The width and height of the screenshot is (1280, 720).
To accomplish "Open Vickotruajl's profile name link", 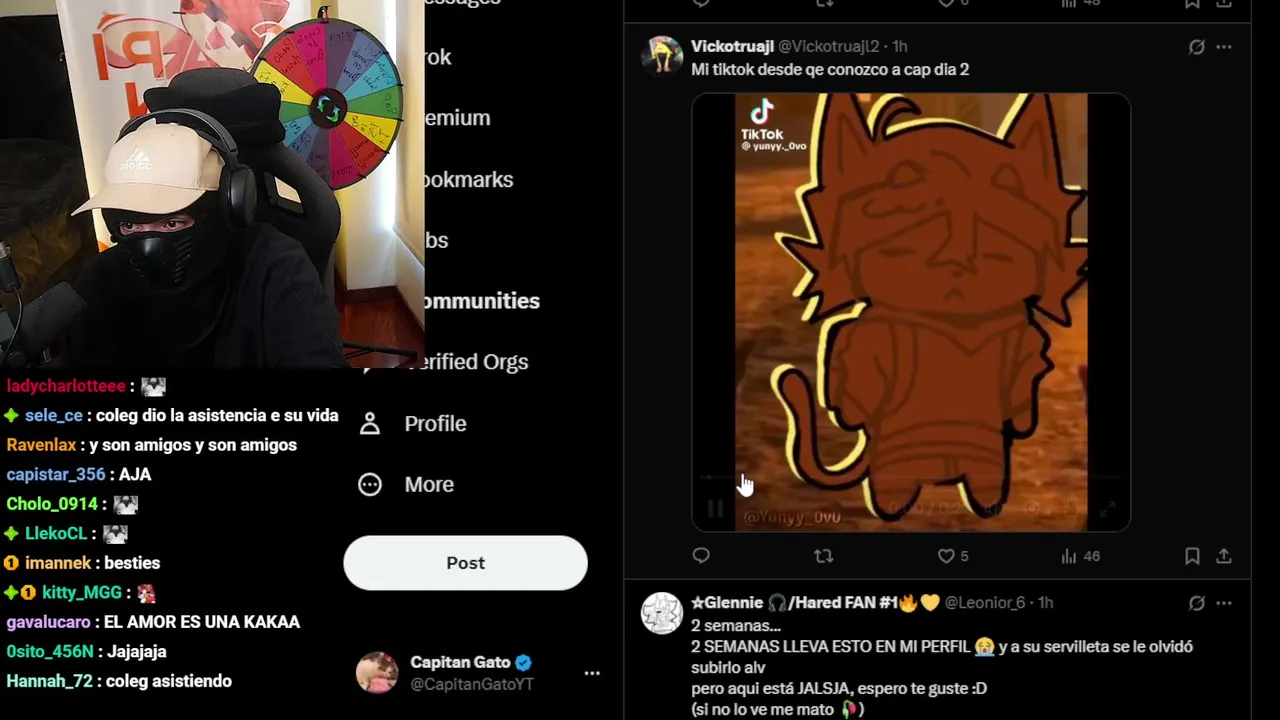I will pyautogui.click(x=732, y=46).
